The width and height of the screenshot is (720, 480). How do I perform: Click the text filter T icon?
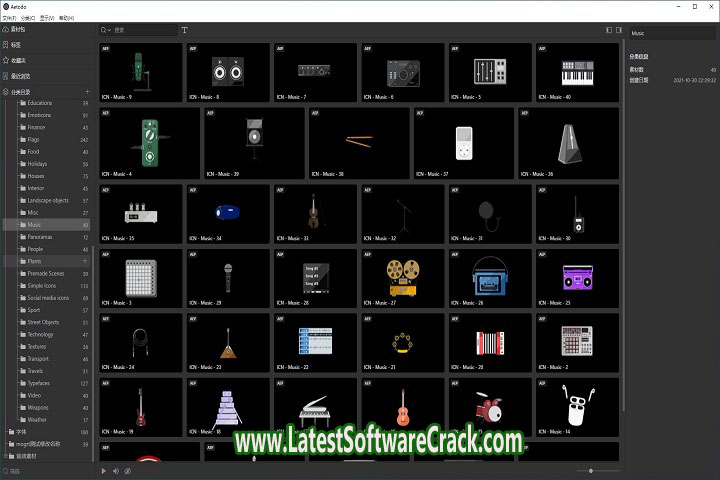click(184, 30)
